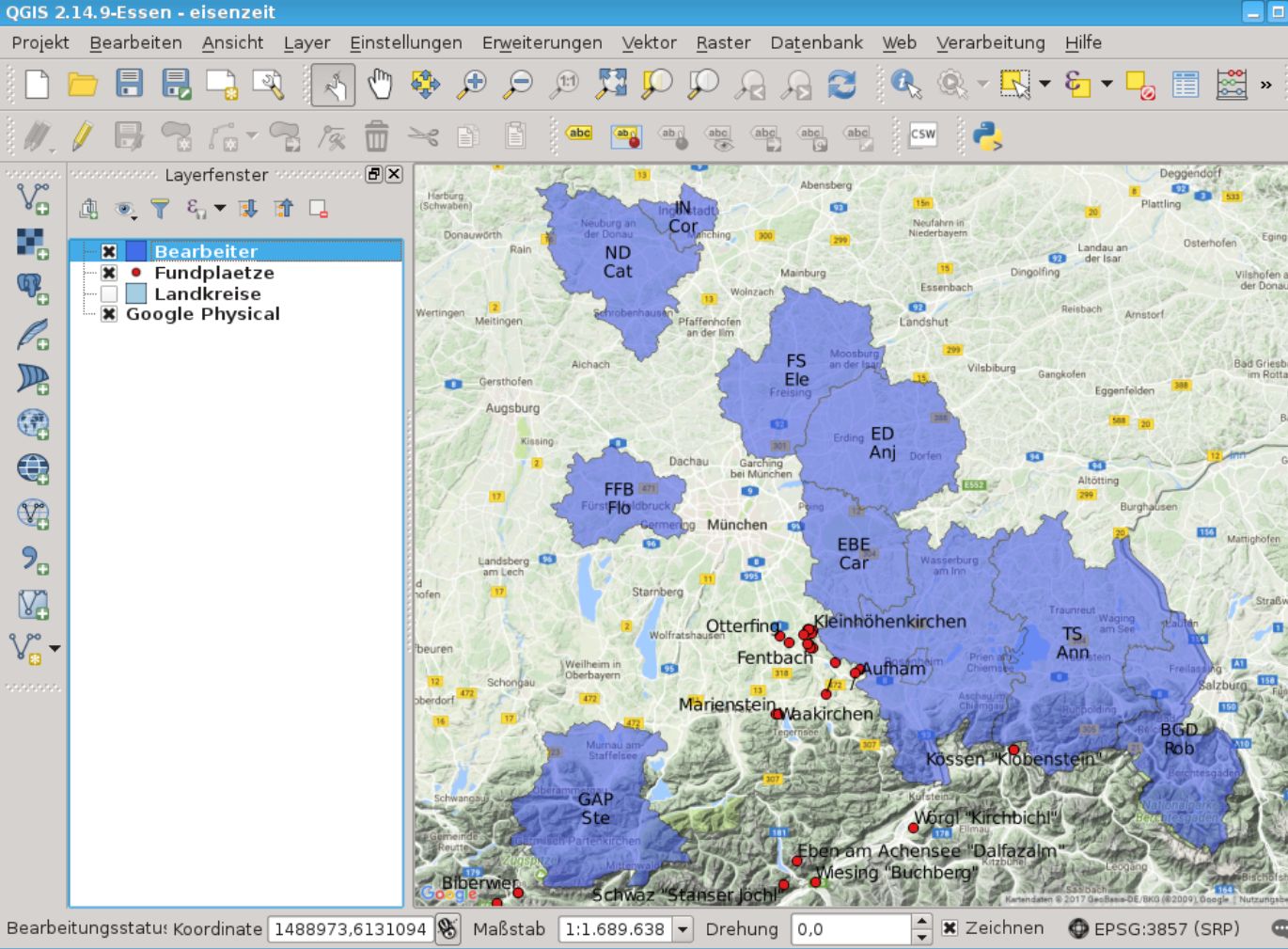This screenshot has width=1288, height=949.
Task: Open the Layer Labeling options abc icon
Action: 580,134
